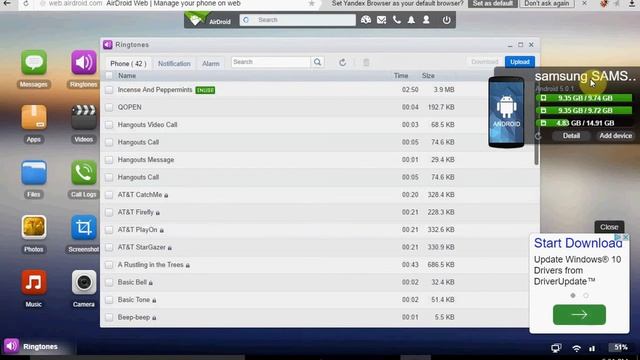Check the Incense And Peppermints row checkbox
This screenshot has width=640, height=360.
109,90
